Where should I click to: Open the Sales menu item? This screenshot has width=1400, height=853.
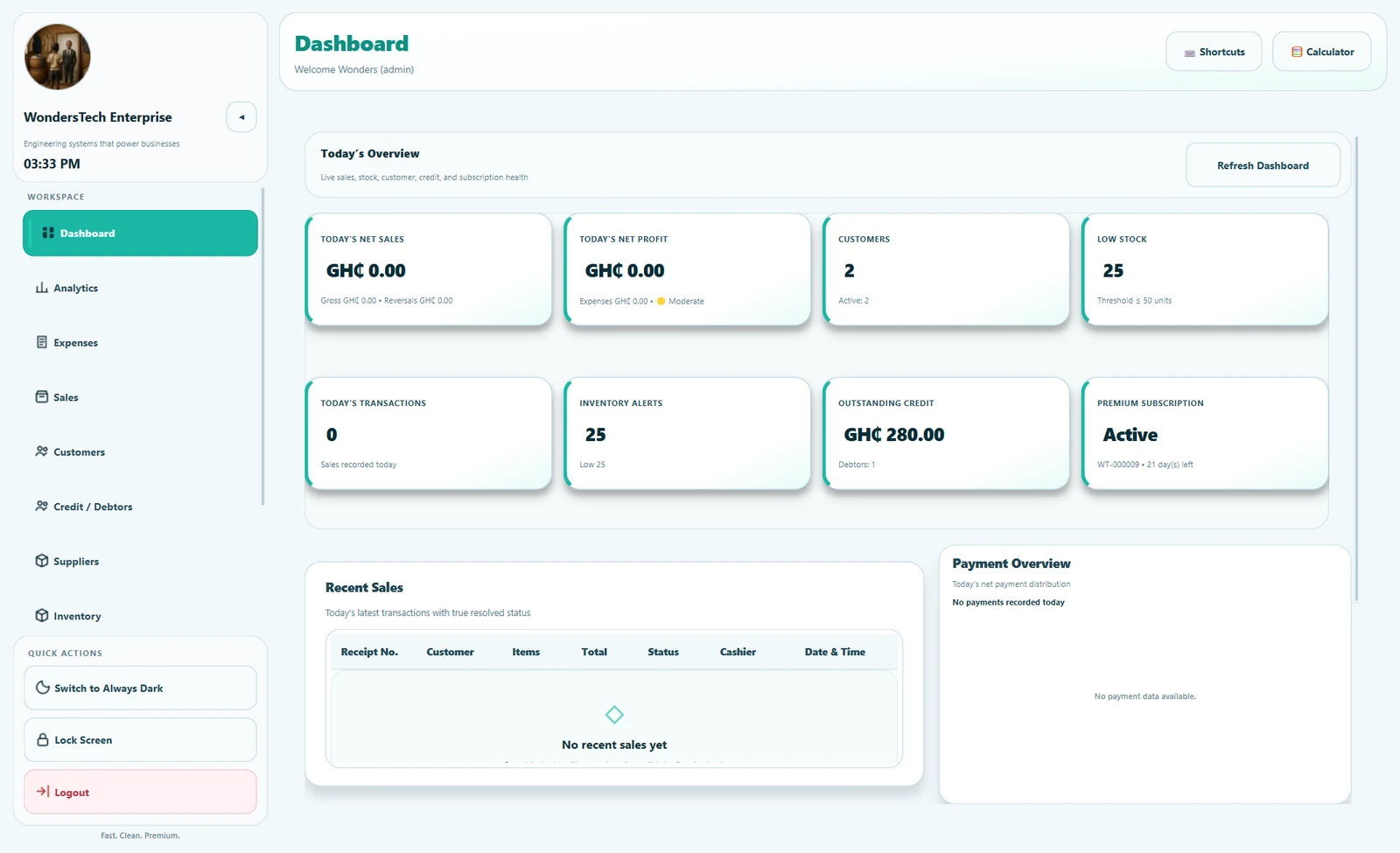pos(140,397)
